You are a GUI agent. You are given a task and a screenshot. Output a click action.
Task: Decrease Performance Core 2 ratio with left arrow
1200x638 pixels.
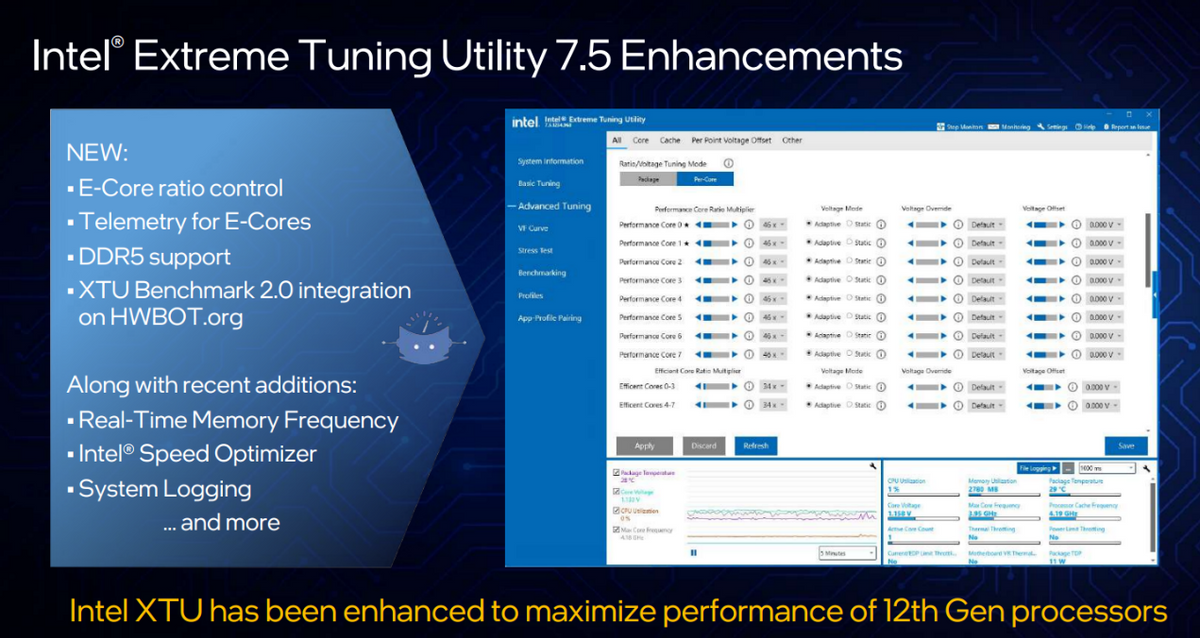[697, 261]
